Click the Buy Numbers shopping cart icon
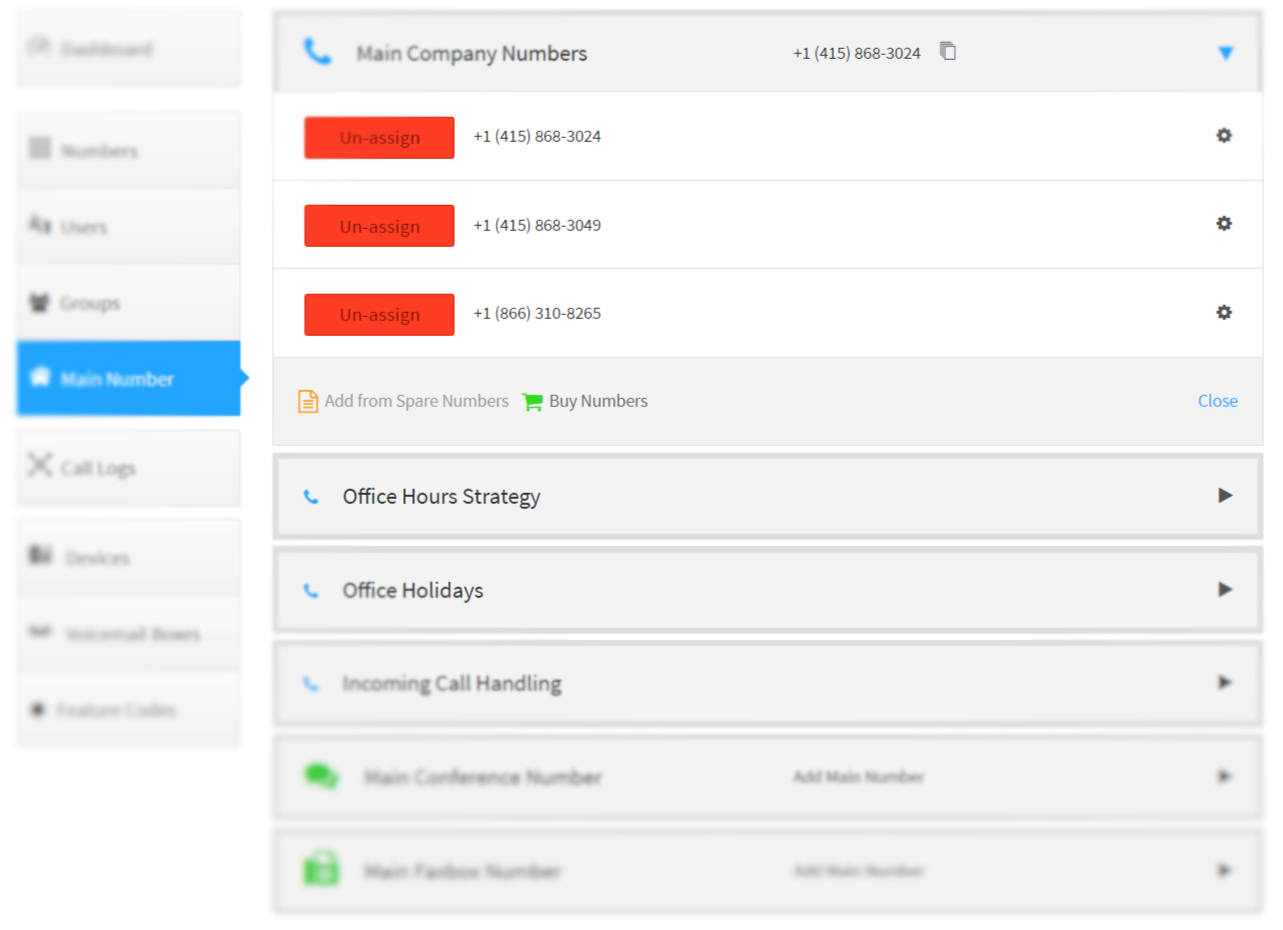The image size is (1283, 930). [x=533, y=401]
